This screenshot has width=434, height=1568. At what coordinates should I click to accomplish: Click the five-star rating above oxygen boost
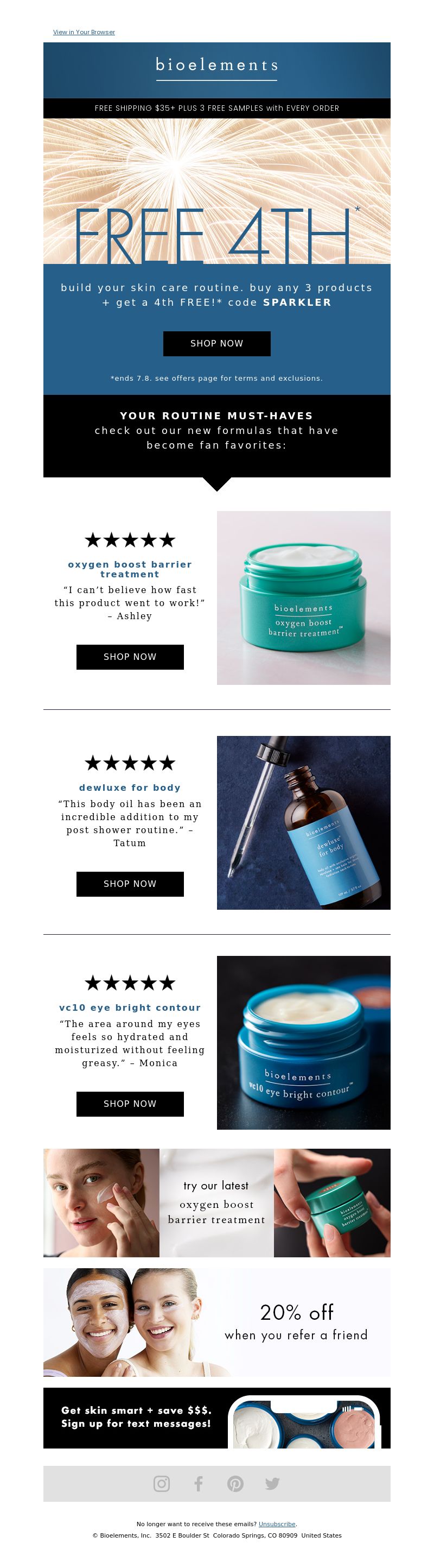pyautogui.click(x=130, y=540)
